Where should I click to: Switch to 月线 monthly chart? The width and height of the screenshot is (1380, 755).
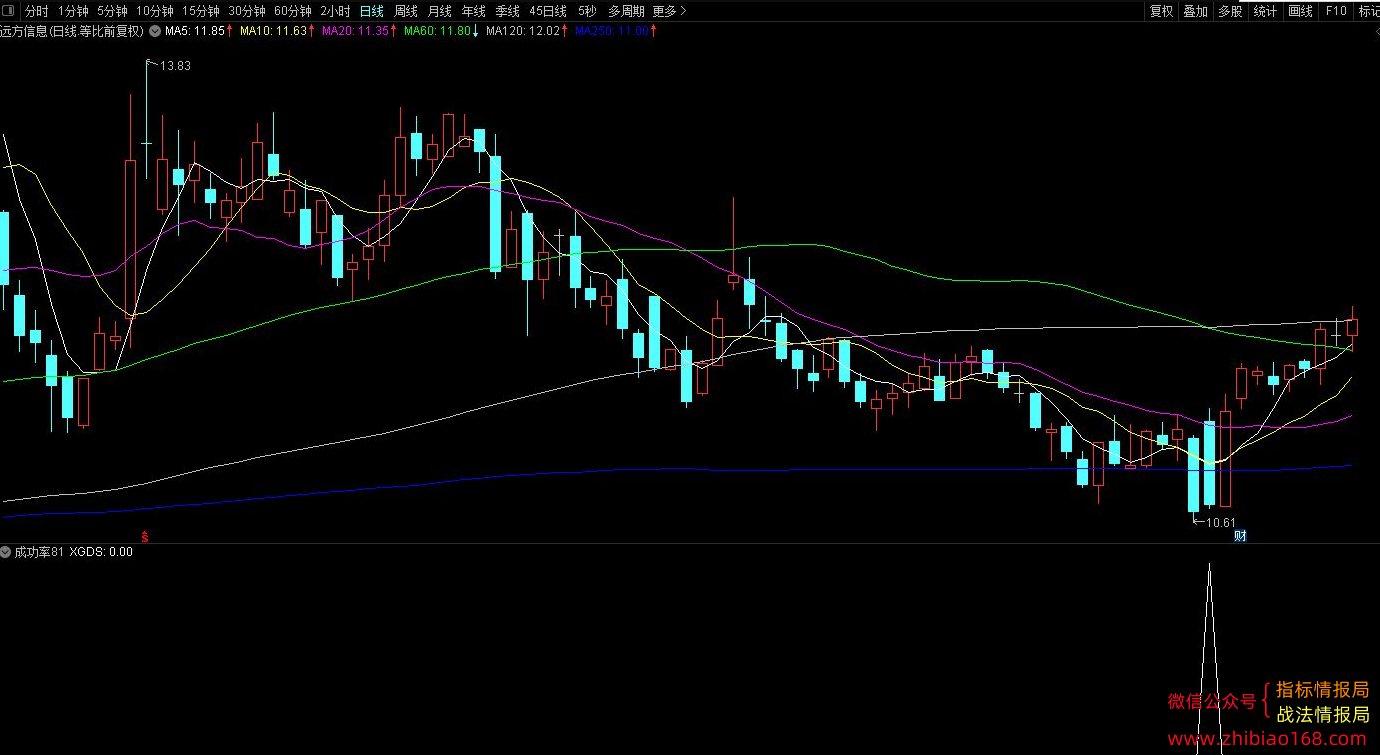(439, 11)
